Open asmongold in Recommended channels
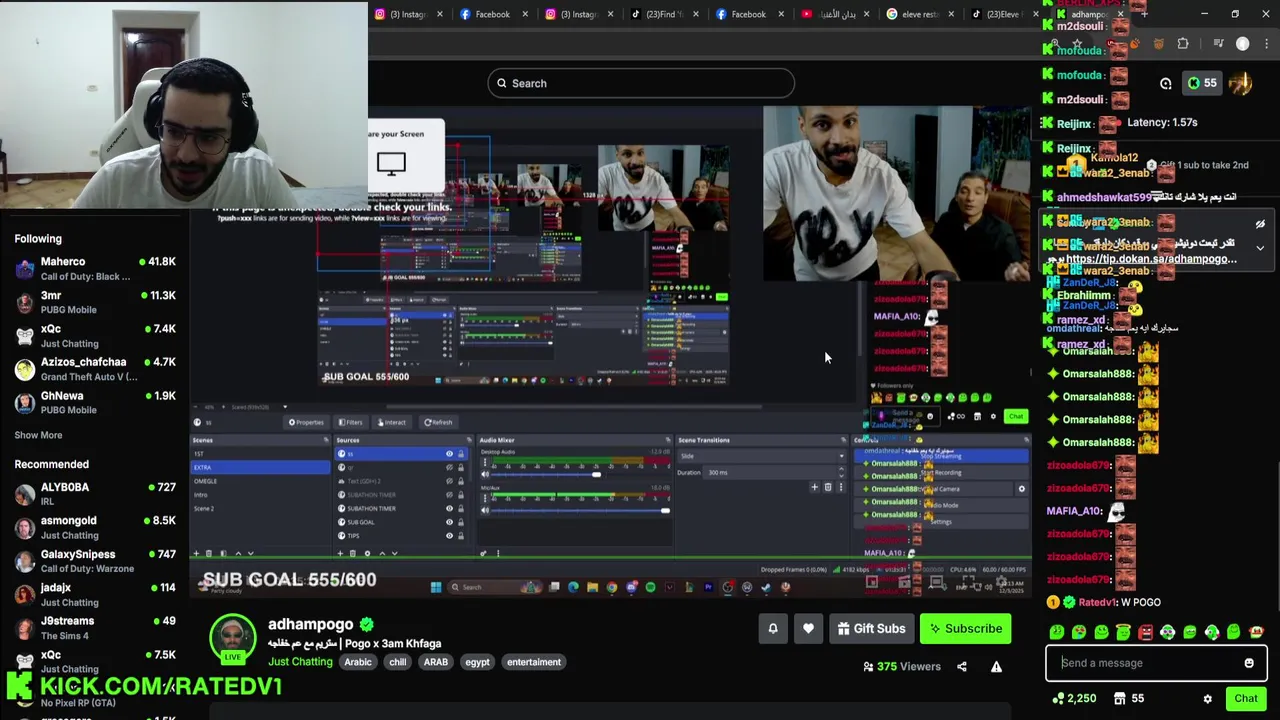1280x720 pixels. pyautogui.click(x=95, y=527)
